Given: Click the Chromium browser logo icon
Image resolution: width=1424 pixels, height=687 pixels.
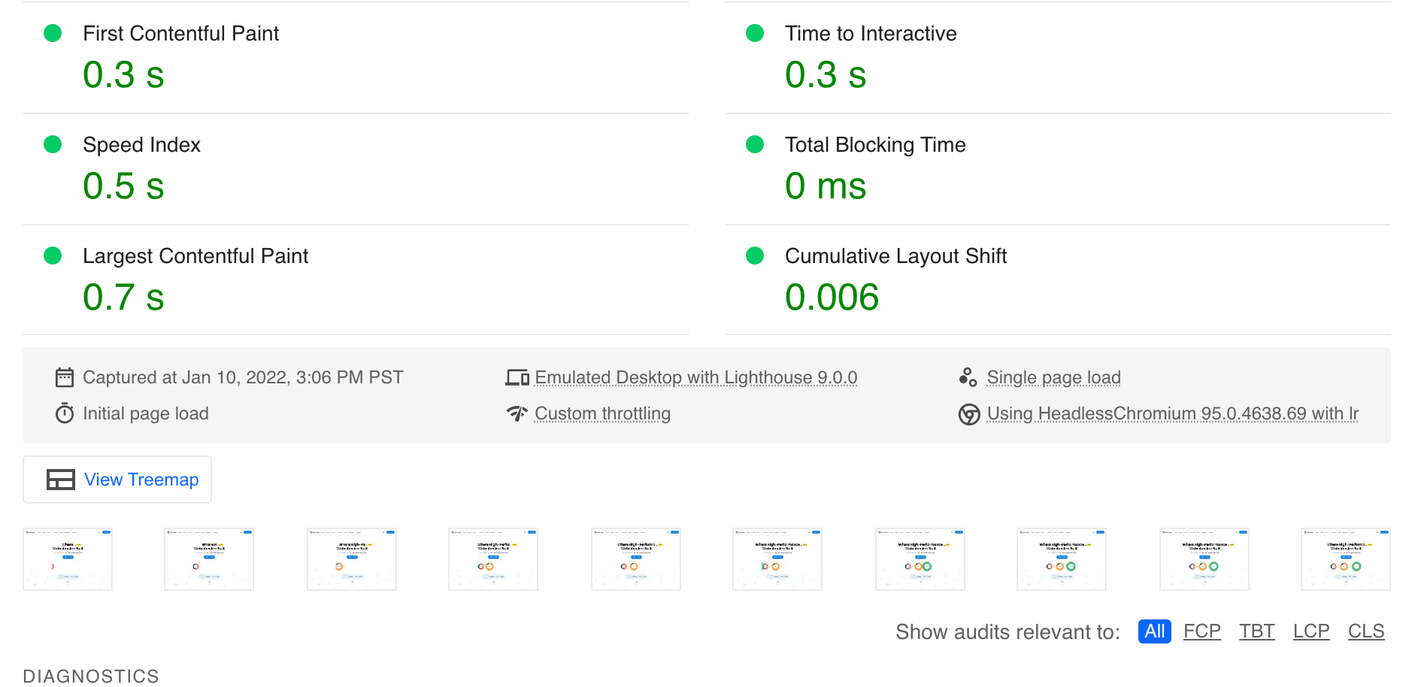Looking at the screenshot, I should click(x=968, y=414).
